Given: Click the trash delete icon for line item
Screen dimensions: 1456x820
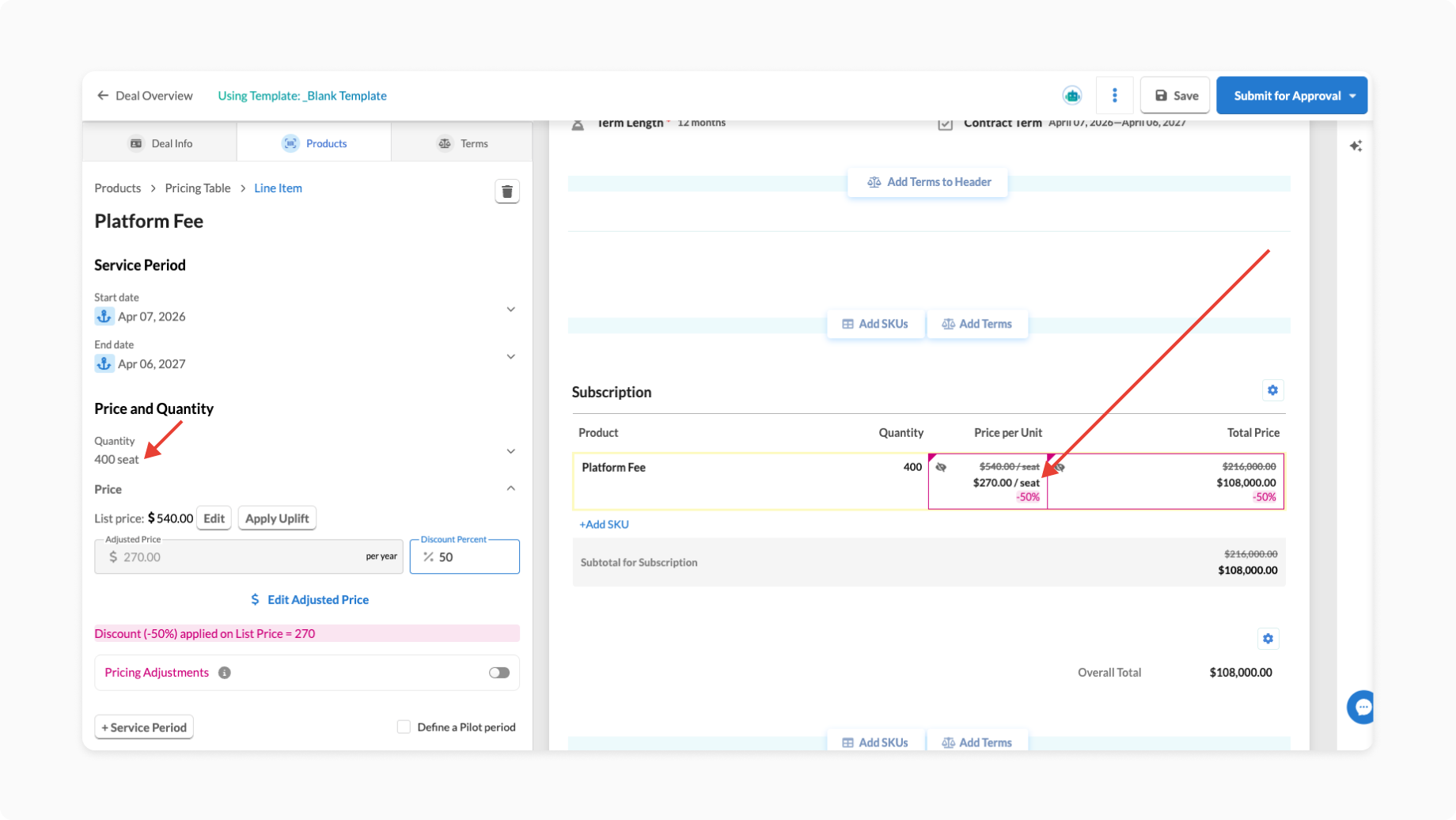Looking at the screenshot, I should point(507,192).
